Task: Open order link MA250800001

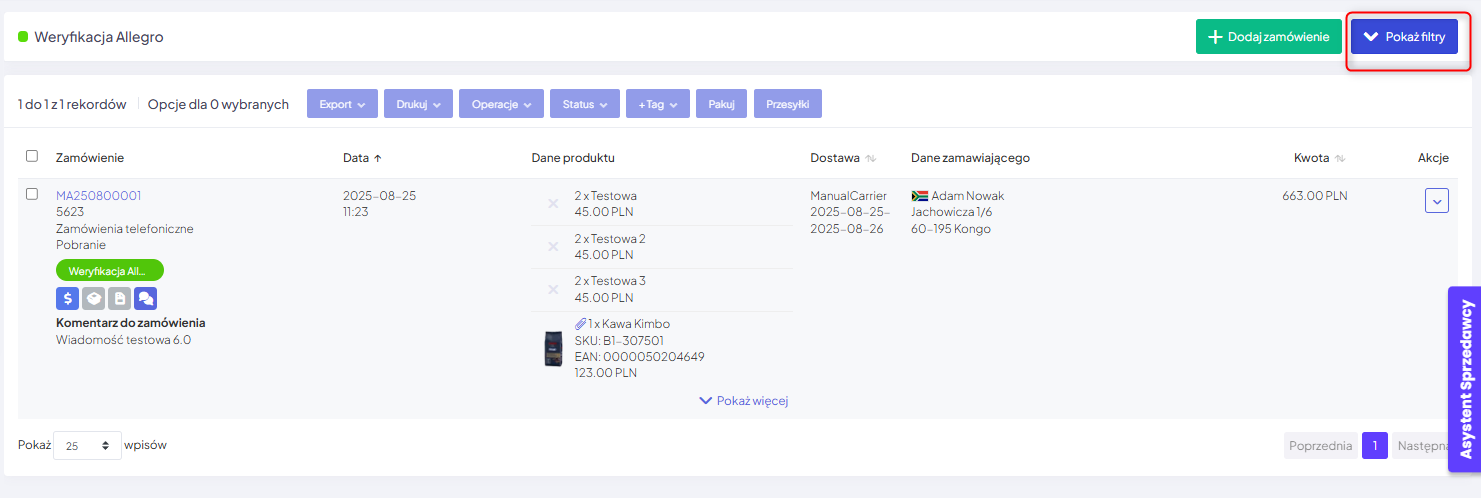Action: tap(98, 196)
